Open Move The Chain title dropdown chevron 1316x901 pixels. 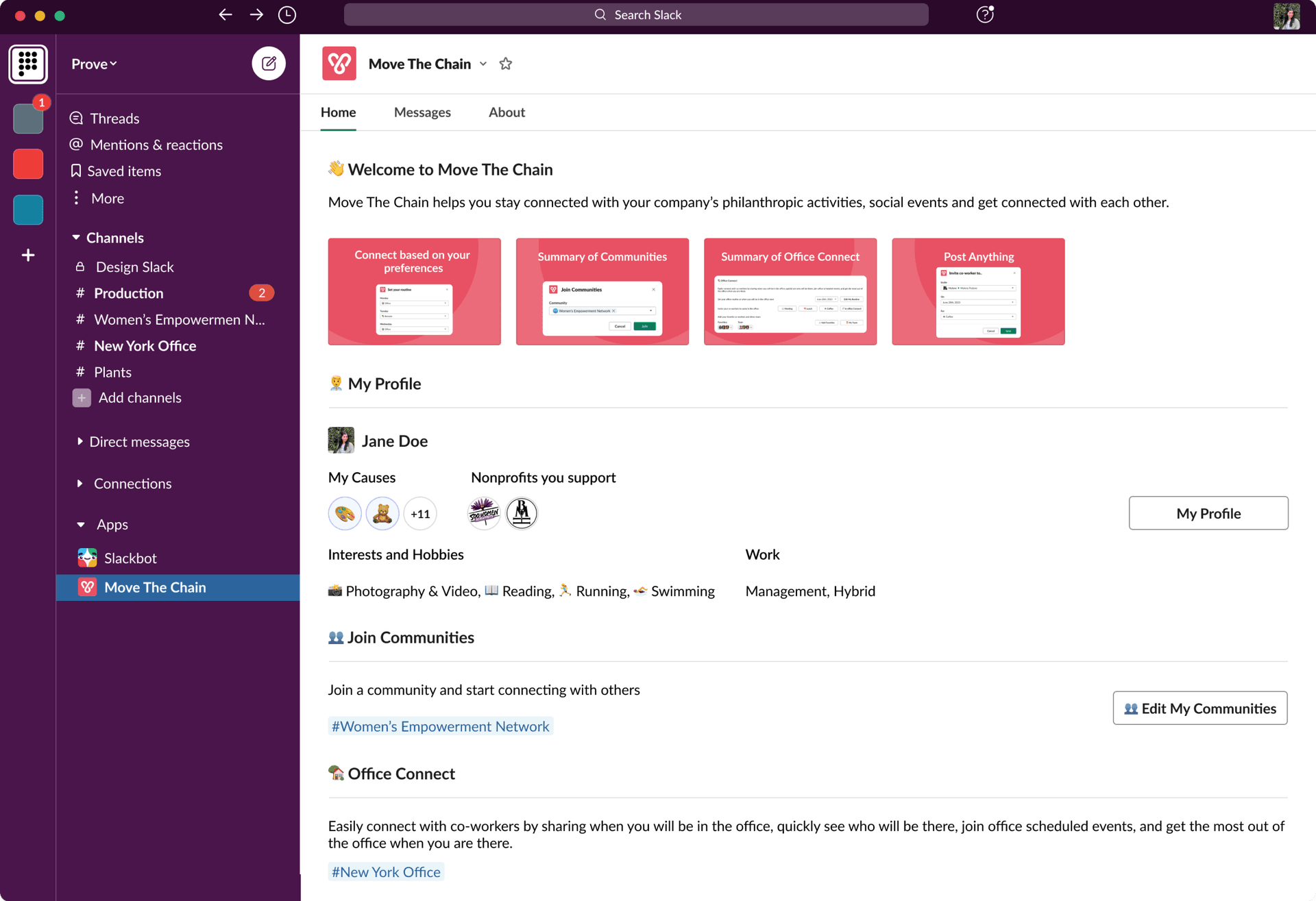coord(483,64)
